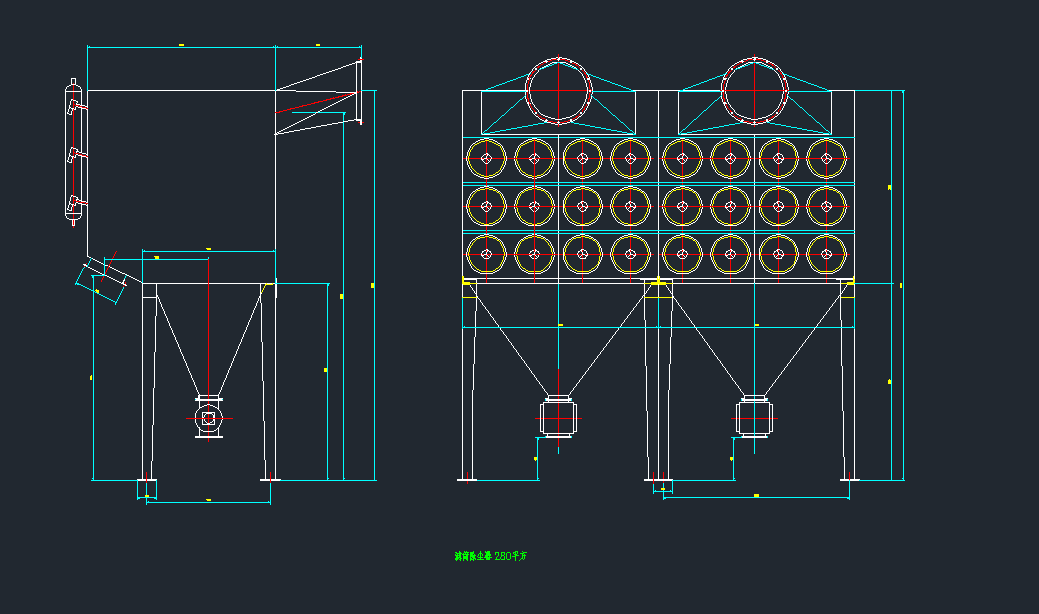The height and width of the screenshot is (614, 1039).
Task: Click the left hopper cone in front view
Action: point(558,340)
